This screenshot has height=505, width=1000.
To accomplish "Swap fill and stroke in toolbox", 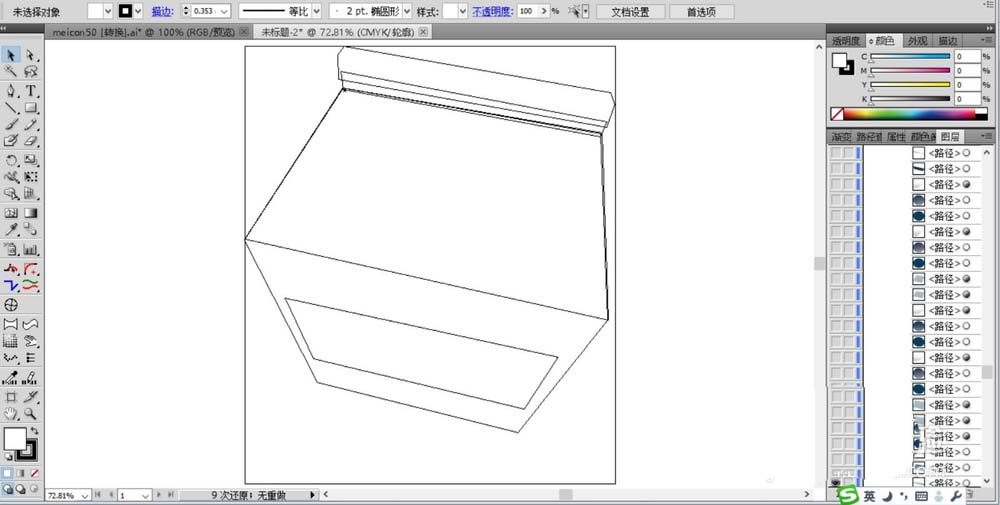I will [x=34, y=432].
